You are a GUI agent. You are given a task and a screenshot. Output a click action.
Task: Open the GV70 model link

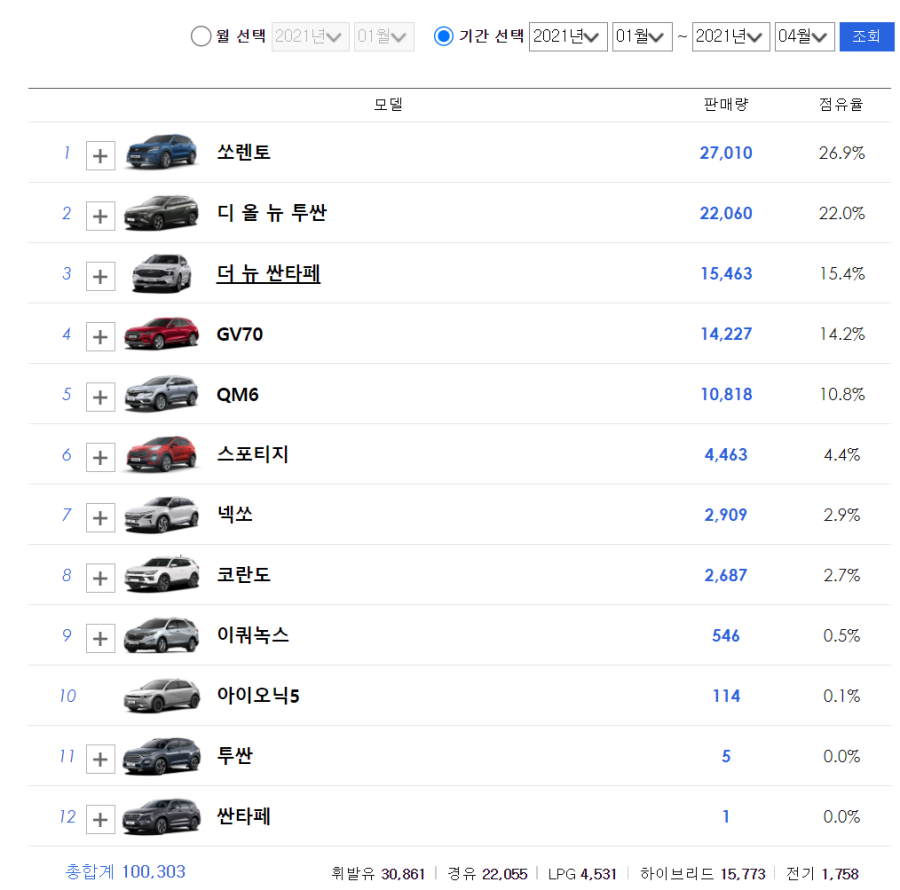tap(239, 334)
